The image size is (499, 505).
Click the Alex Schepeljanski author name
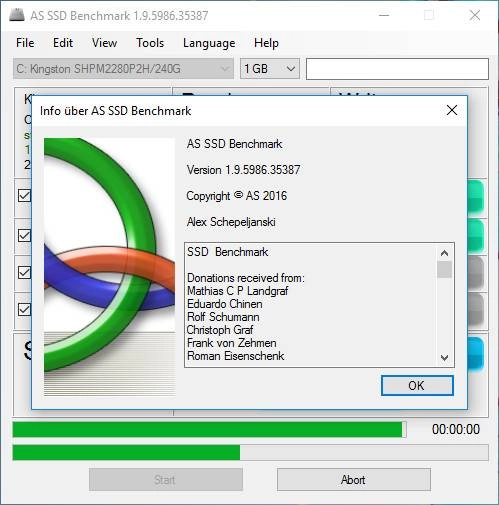pyautogui.click(x=231, y=222)
